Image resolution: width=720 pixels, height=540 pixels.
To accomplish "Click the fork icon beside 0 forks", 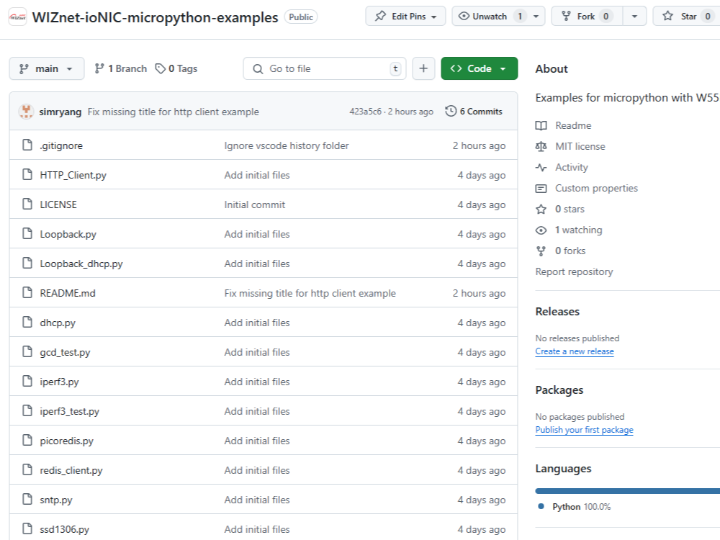I will (541, 251).
